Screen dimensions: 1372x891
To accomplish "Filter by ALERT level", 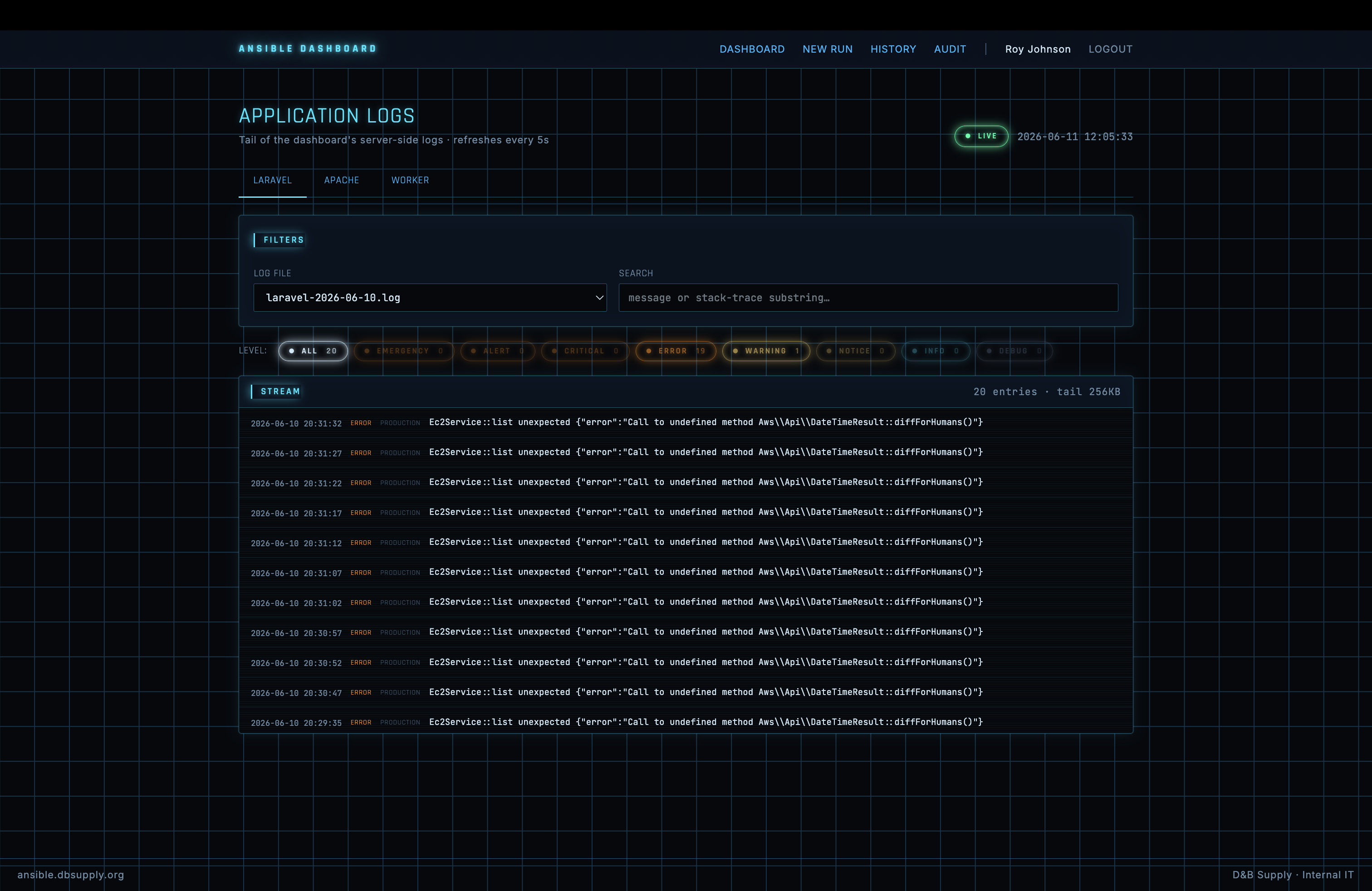I will [x=498, y=351].
